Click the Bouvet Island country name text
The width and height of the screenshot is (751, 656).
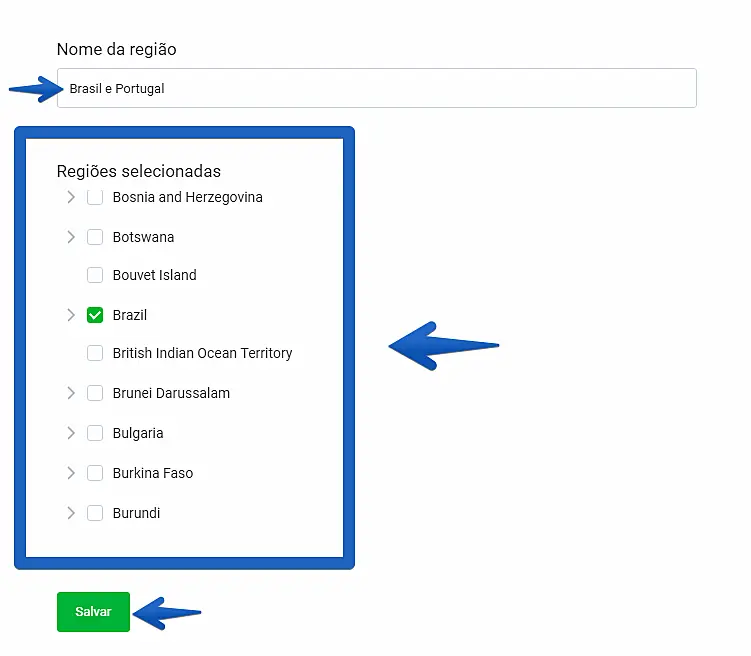pos(154,275)
